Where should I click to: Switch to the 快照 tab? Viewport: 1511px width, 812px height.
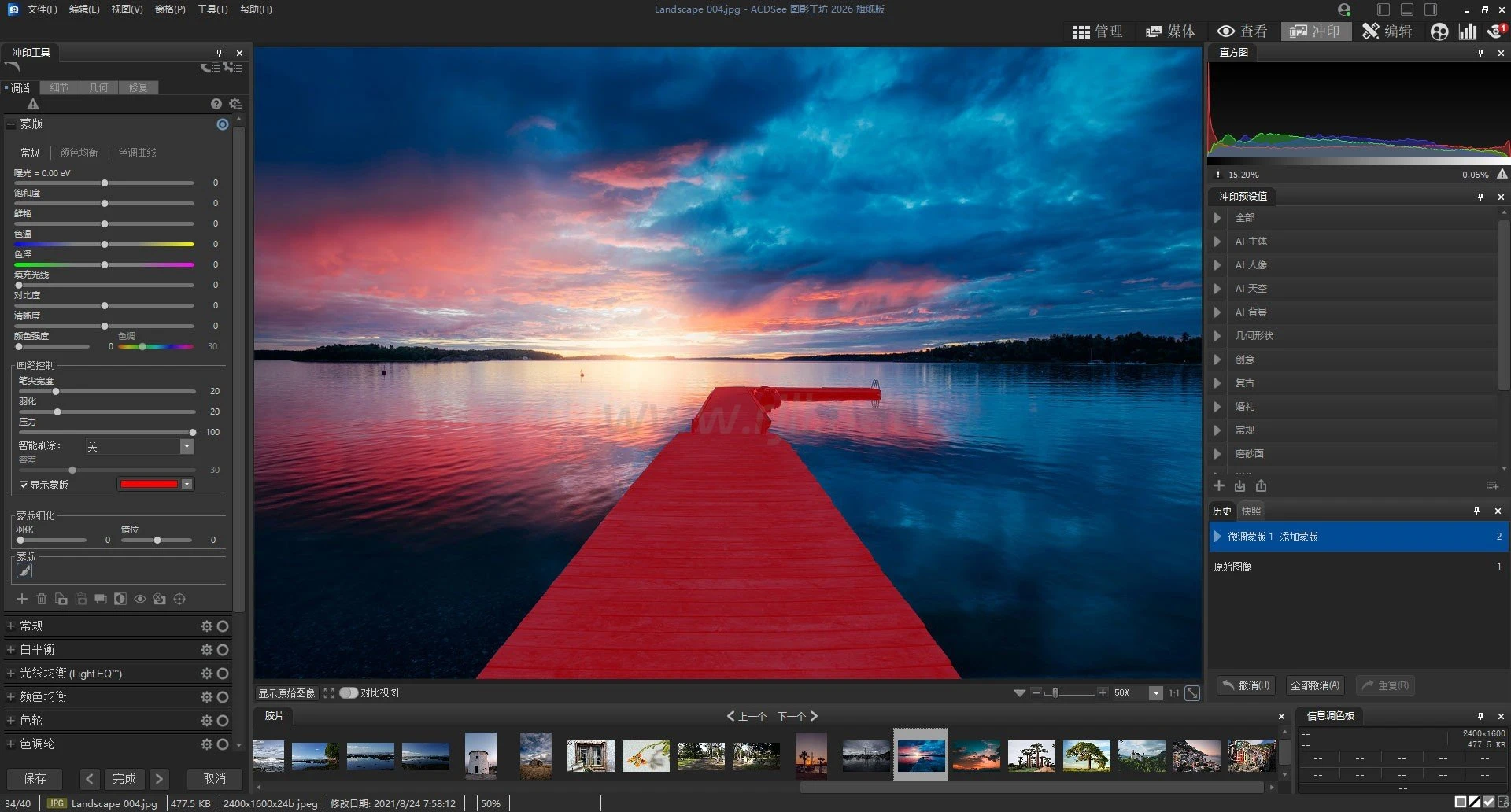[x=1251, y=511]
